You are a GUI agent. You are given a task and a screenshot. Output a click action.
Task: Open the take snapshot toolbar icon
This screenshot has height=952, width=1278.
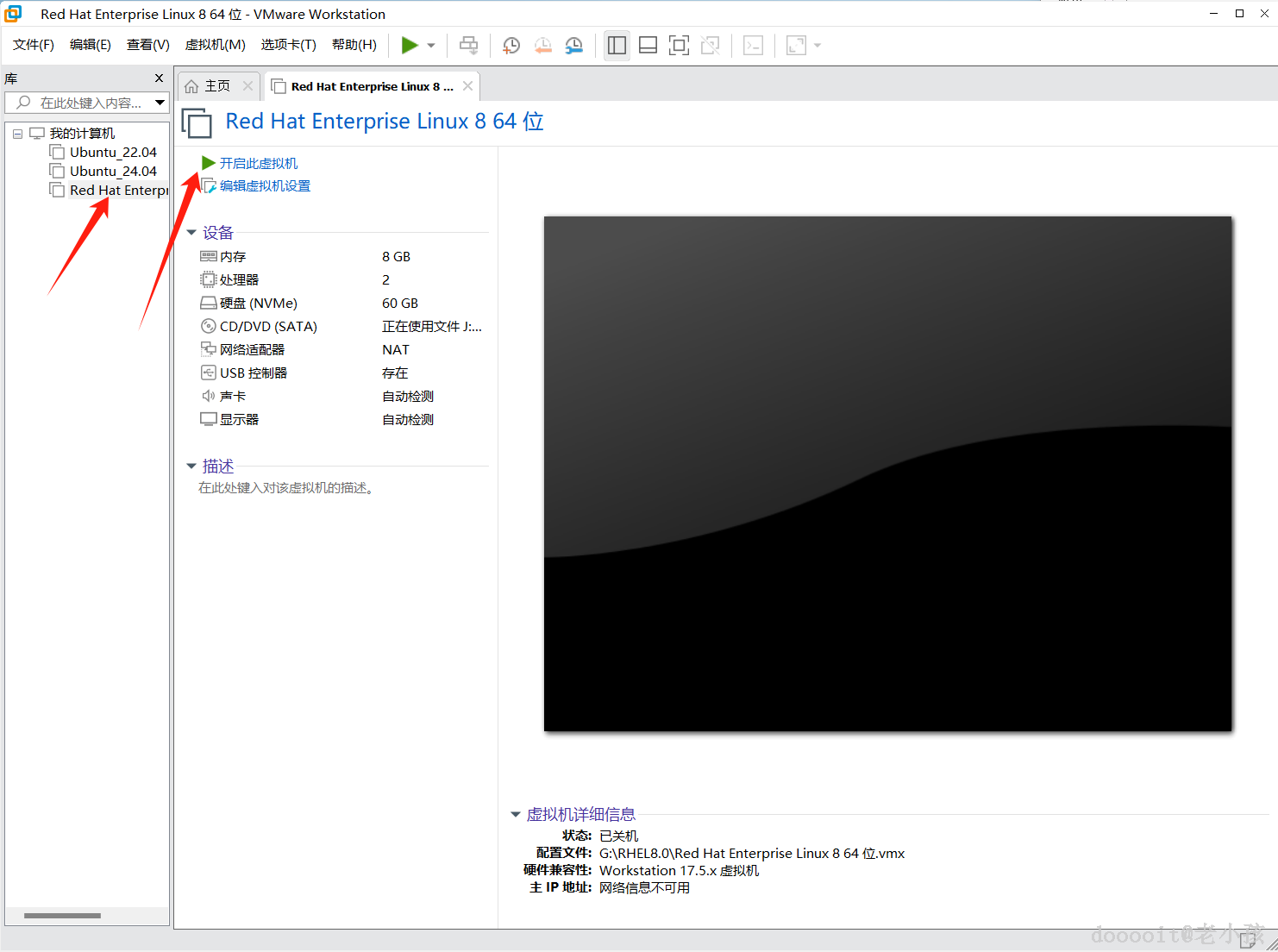[x=511, y=45]
